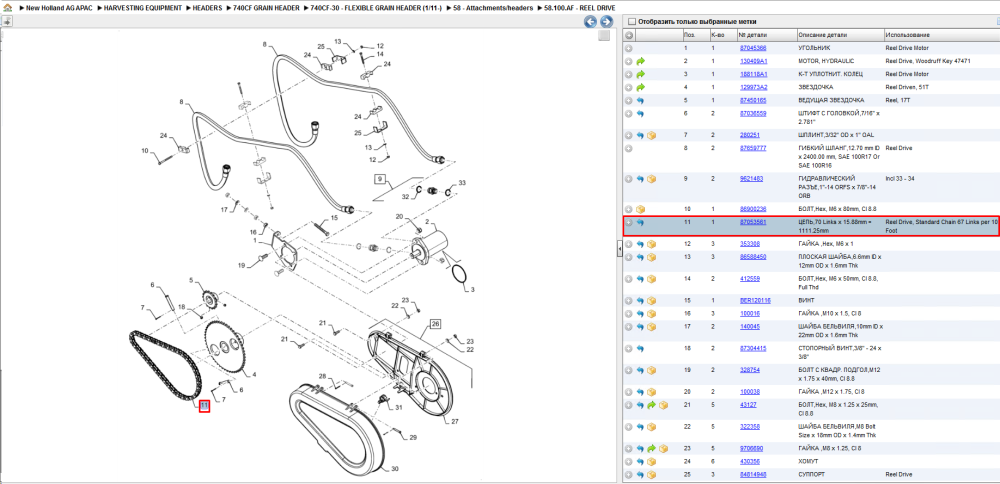
Task: Open '58 - Attachments/headers' breadcrumb
Action: tap(492, 8)
